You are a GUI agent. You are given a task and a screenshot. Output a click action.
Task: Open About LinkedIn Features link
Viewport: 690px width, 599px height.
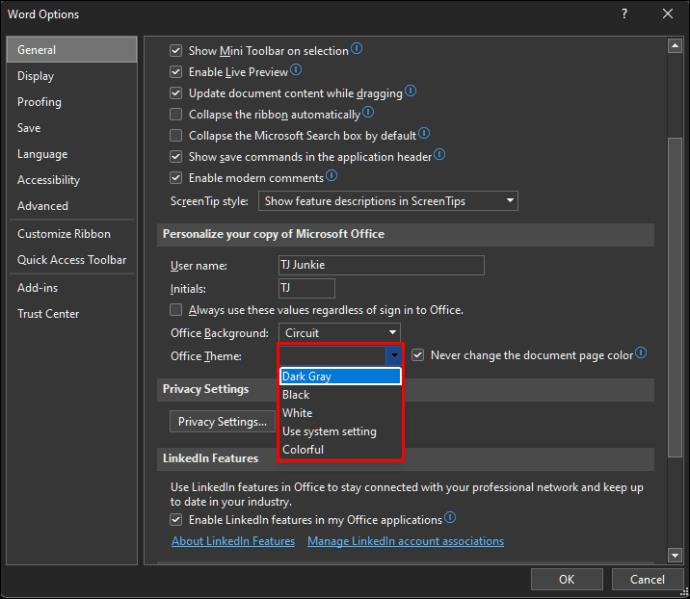[233, 541]
